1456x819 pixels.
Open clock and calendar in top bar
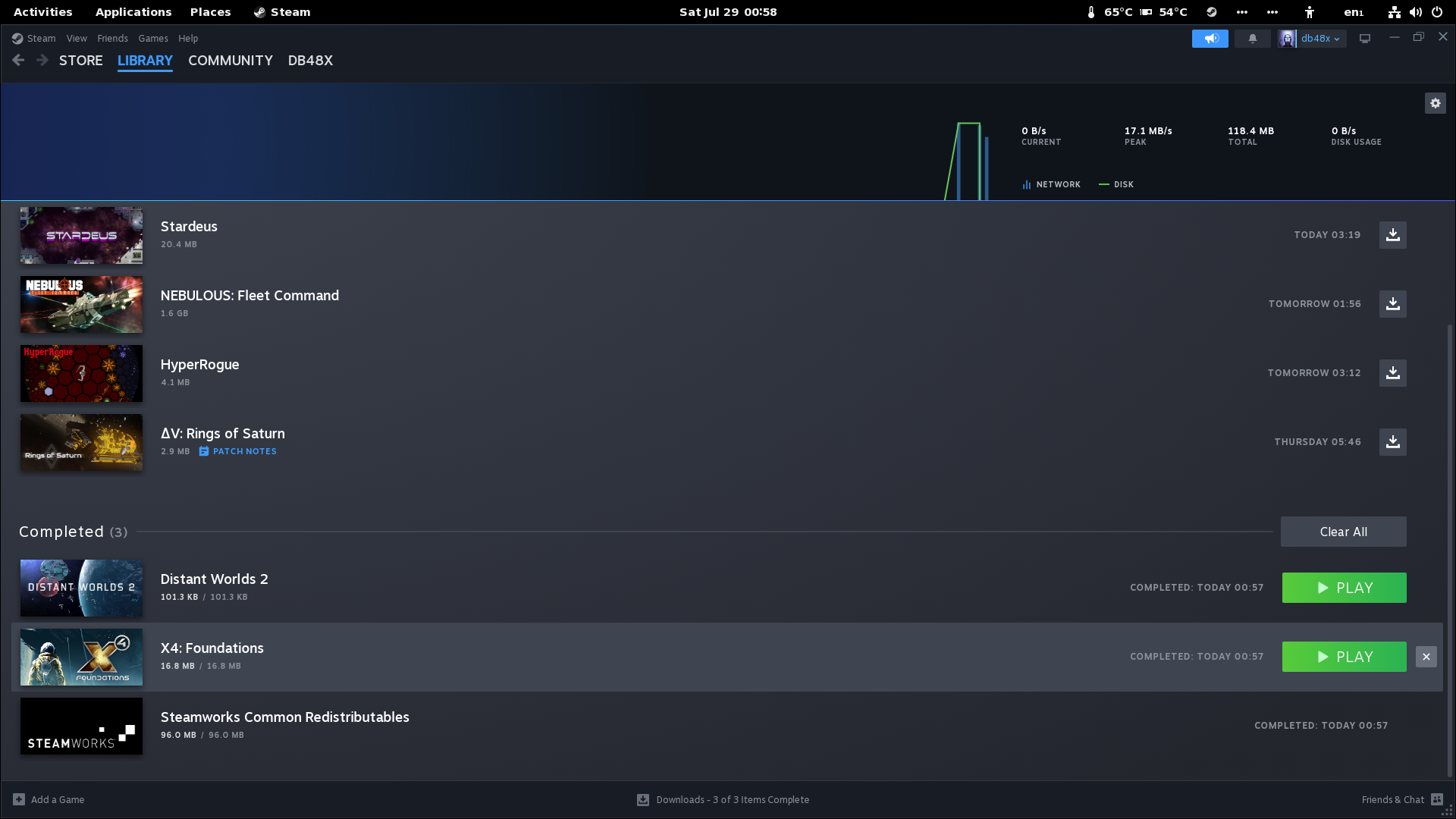728,12
